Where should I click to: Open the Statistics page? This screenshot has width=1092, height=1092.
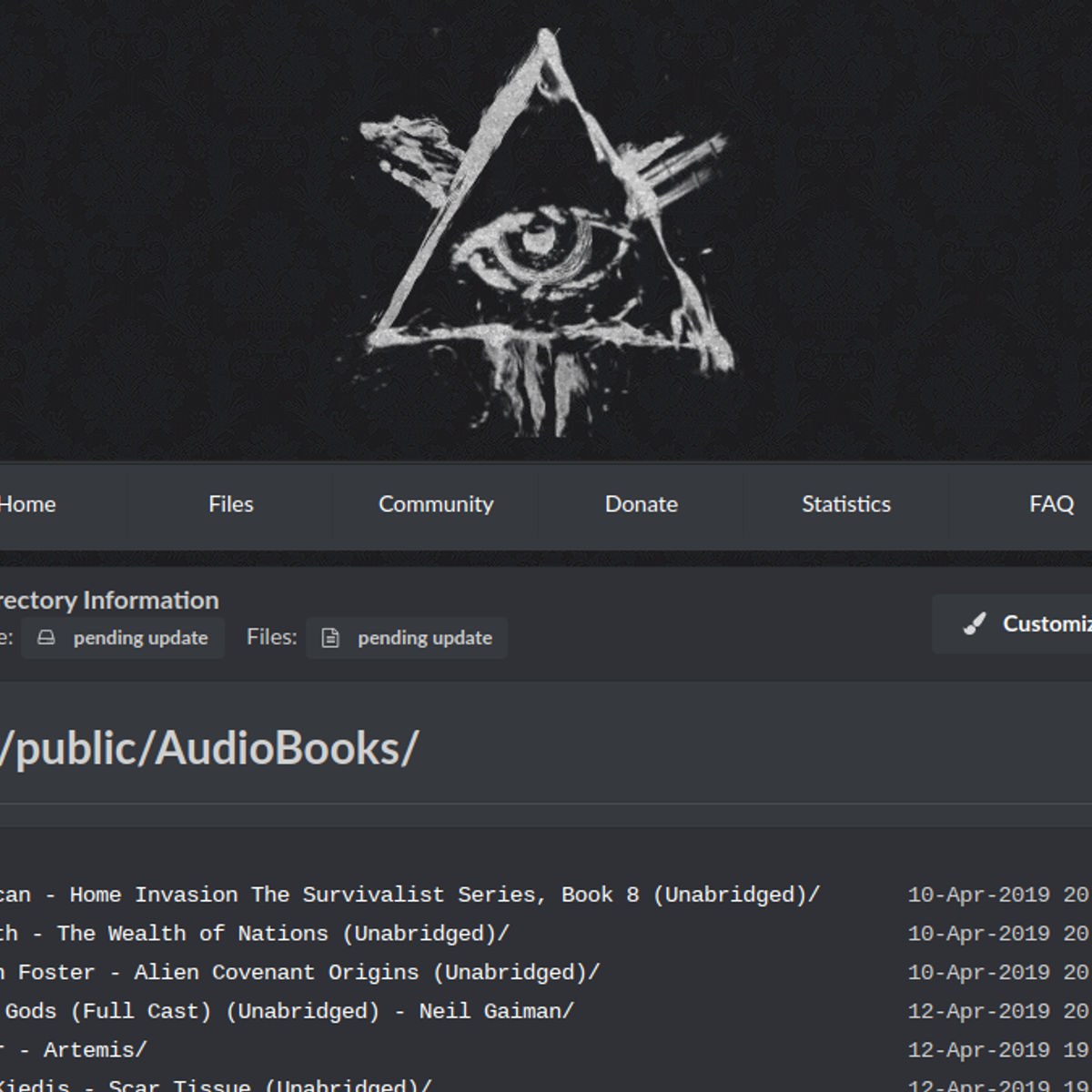[846, 504]
